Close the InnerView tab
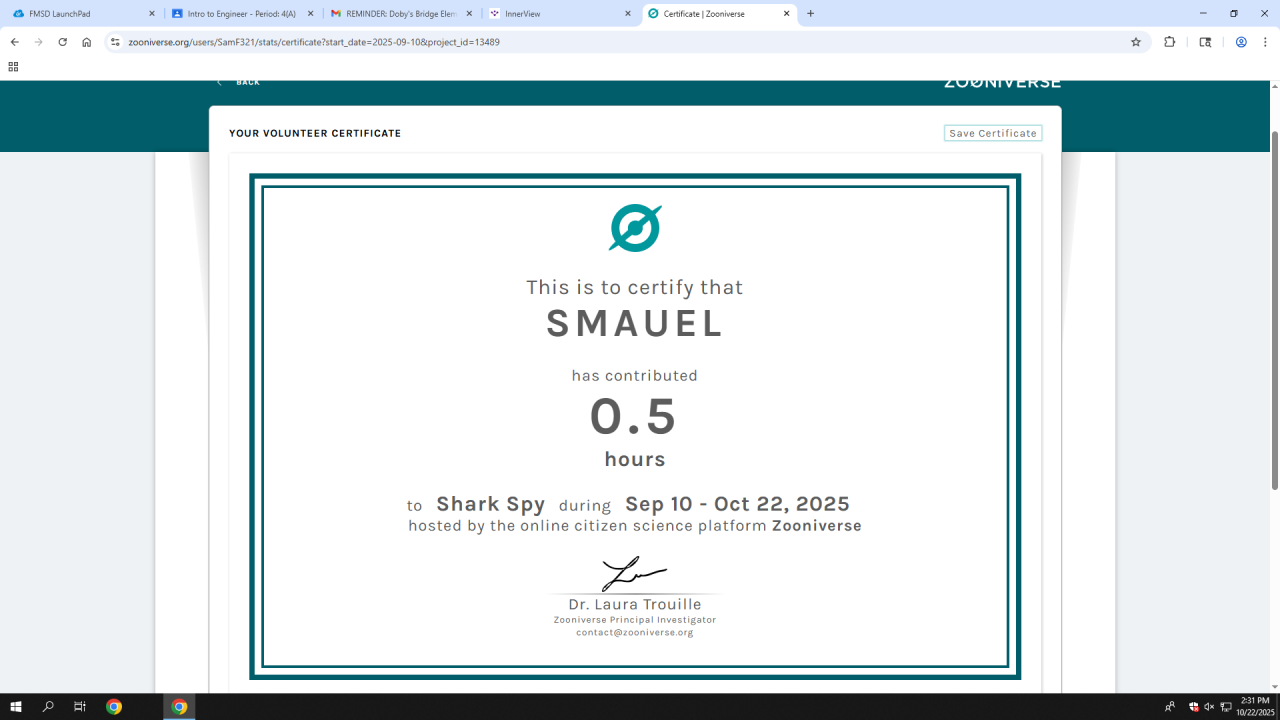The image size is (1280, 720). pos(628,14)
